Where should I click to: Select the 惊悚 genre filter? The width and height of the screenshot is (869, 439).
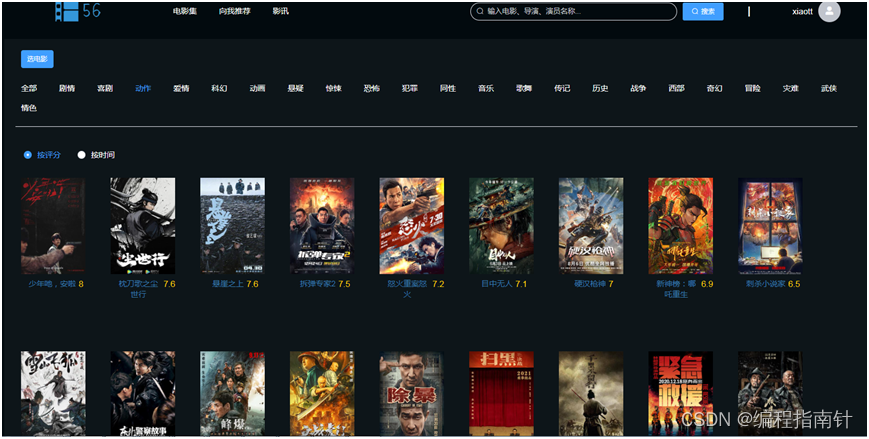[334, 88]
